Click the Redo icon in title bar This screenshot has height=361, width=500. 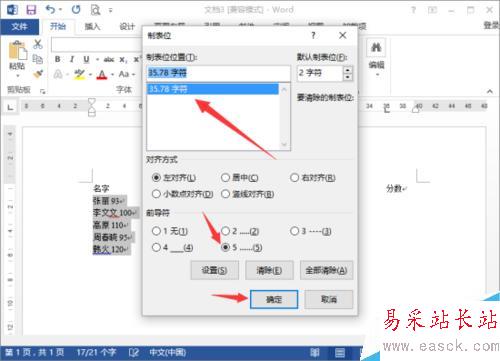click(x=76, y=10)
